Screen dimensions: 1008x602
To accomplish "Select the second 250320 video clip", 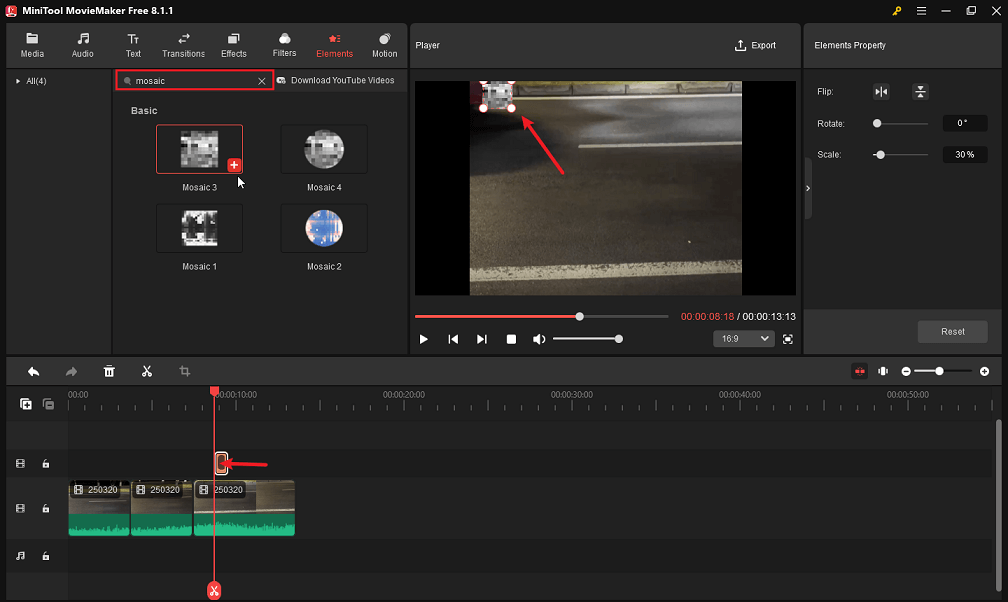I will [x=161, y=508].
